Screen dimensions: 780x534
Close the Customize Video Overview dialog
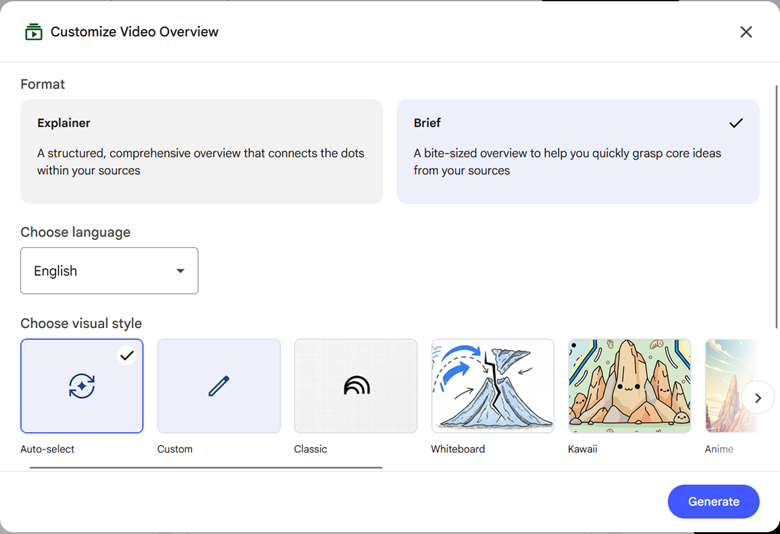coord(746,32)
